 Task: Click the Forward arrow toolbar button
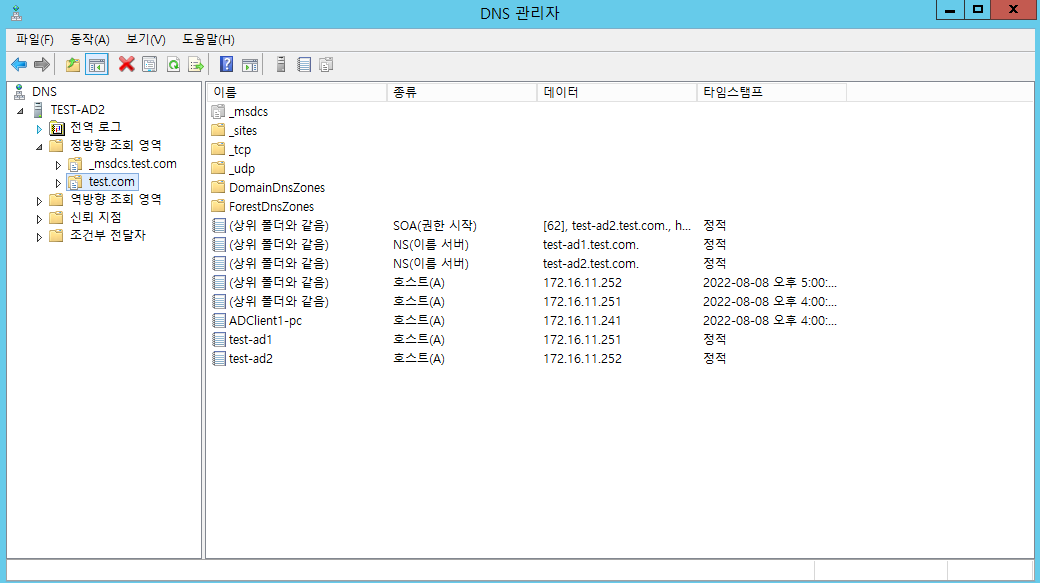(x=42, y=64)
